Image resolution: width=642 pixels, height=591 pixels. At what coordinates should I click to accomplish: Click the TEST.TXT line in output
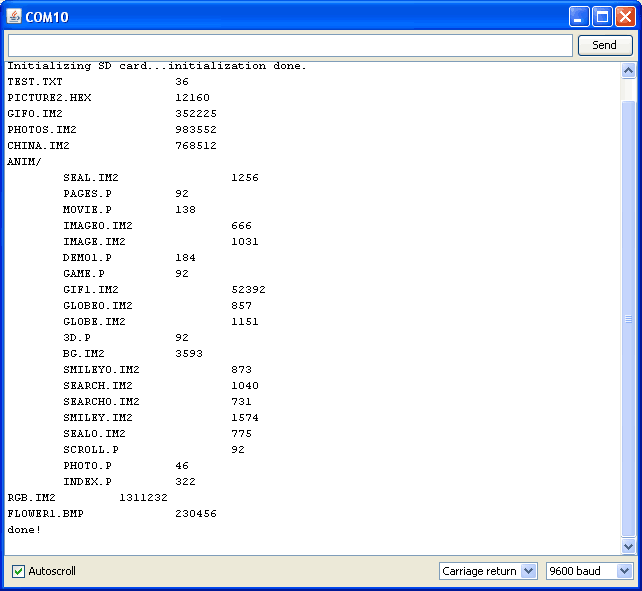click(x=35, y=82)
